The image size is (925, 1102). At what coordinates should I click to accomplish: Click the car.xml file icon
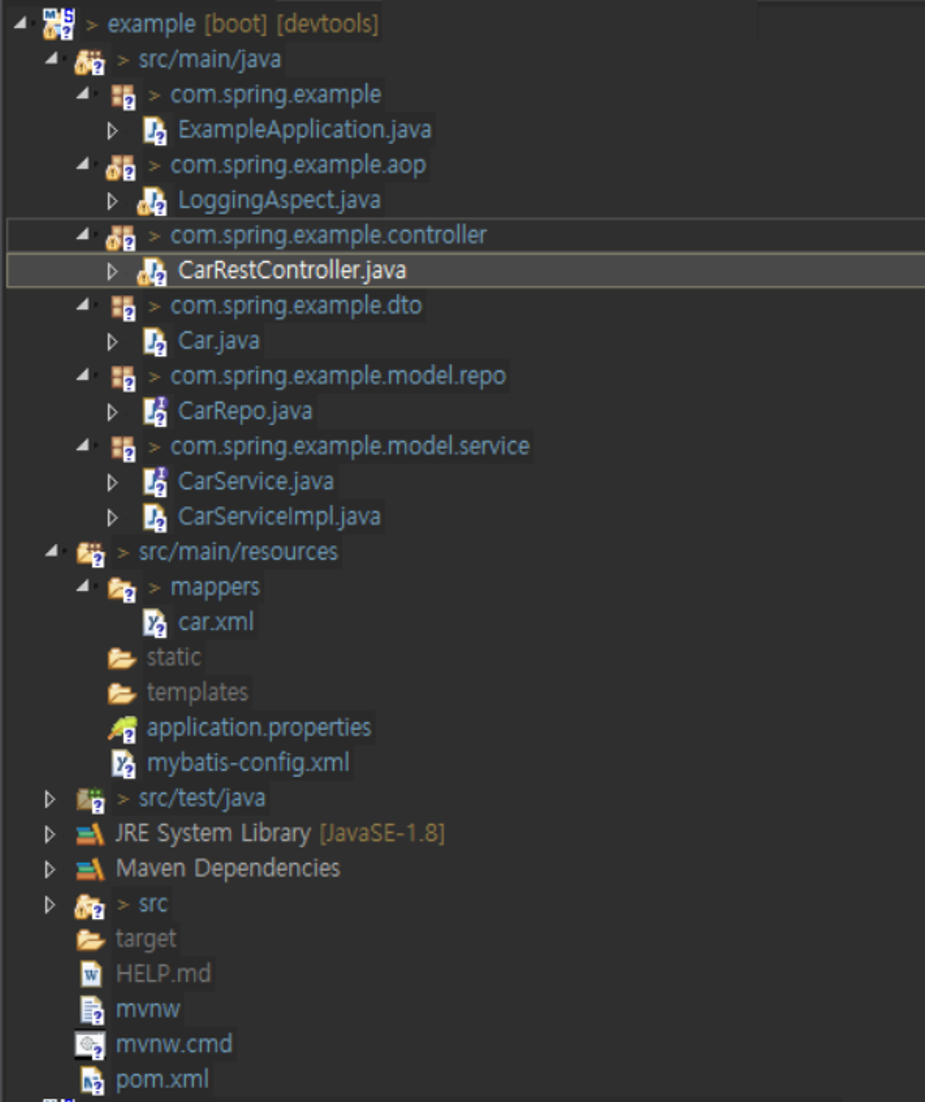point(155,623)
